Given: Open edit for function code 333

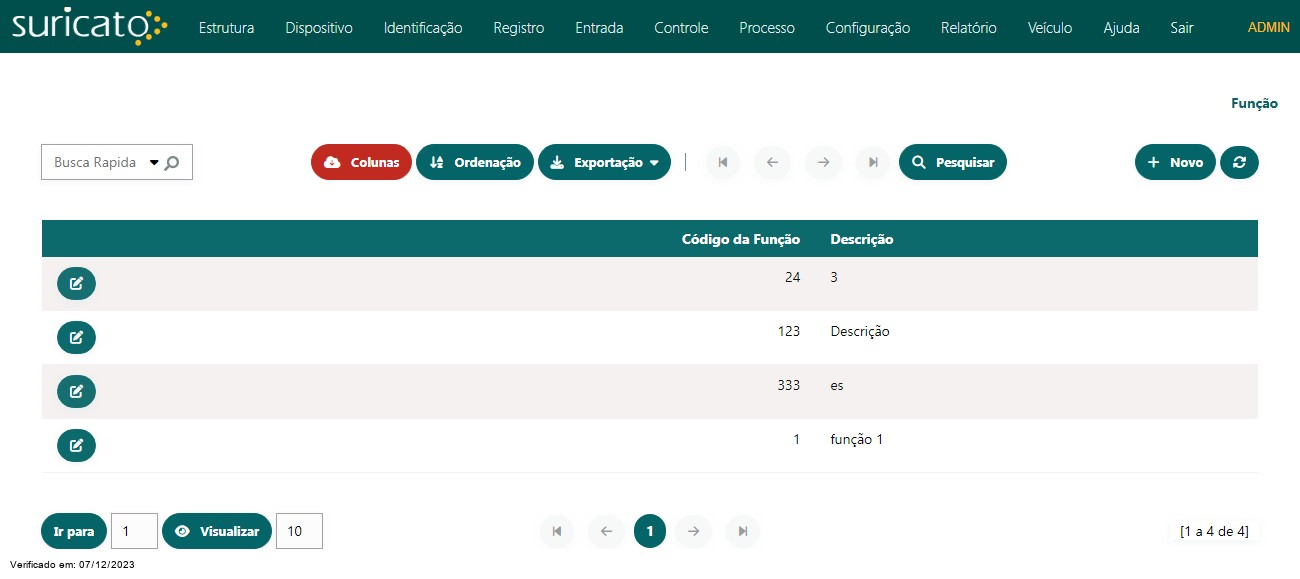Looking at the screenshot, I should coord(76,392).
